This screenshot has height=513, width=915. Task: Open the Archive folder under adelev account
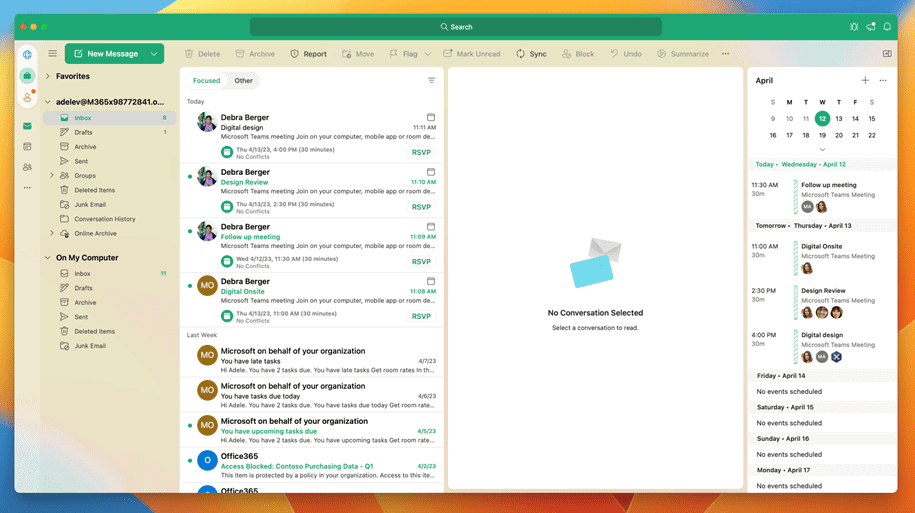click(x=110, y=146)
